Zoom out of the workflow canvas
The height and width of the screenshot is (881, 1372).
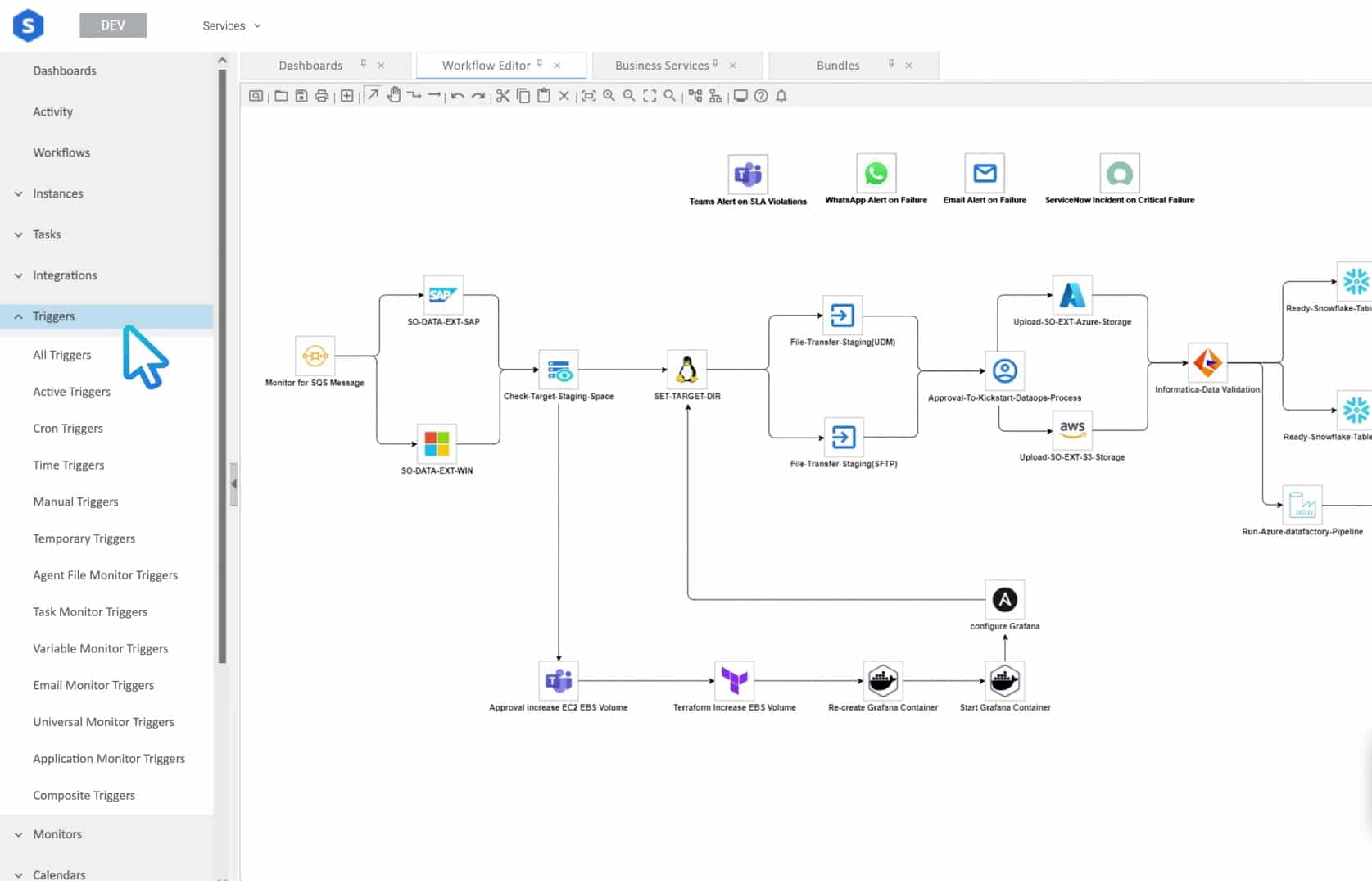(x=629, y=96)
